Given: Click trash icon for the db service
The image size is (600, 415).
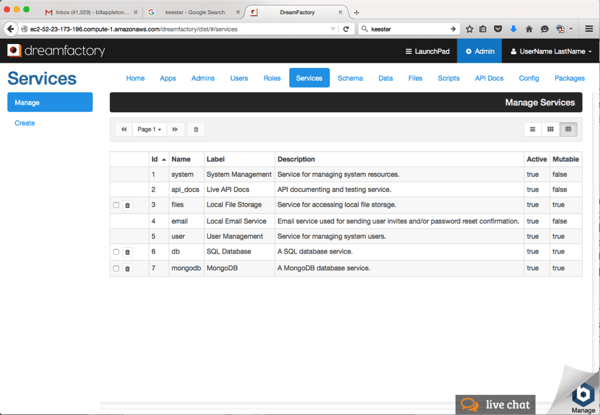Looking at the screenshot, I should point(127,252).
